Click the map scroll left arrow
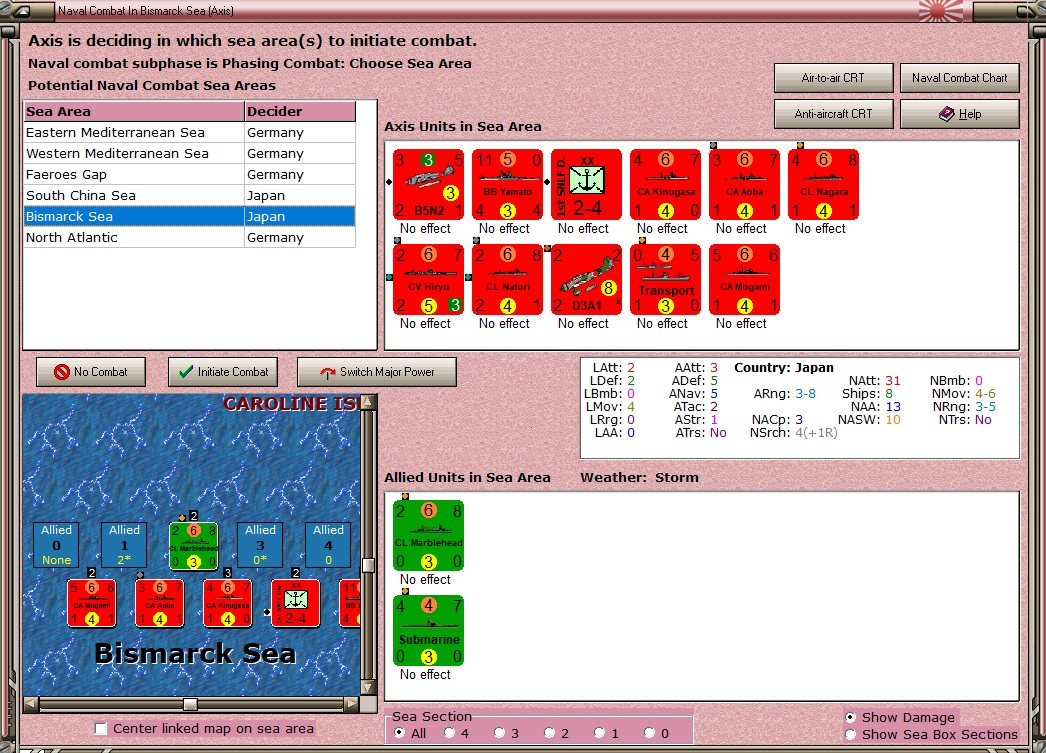Viewport: 1046px width, 753px height. click(31, 704)
